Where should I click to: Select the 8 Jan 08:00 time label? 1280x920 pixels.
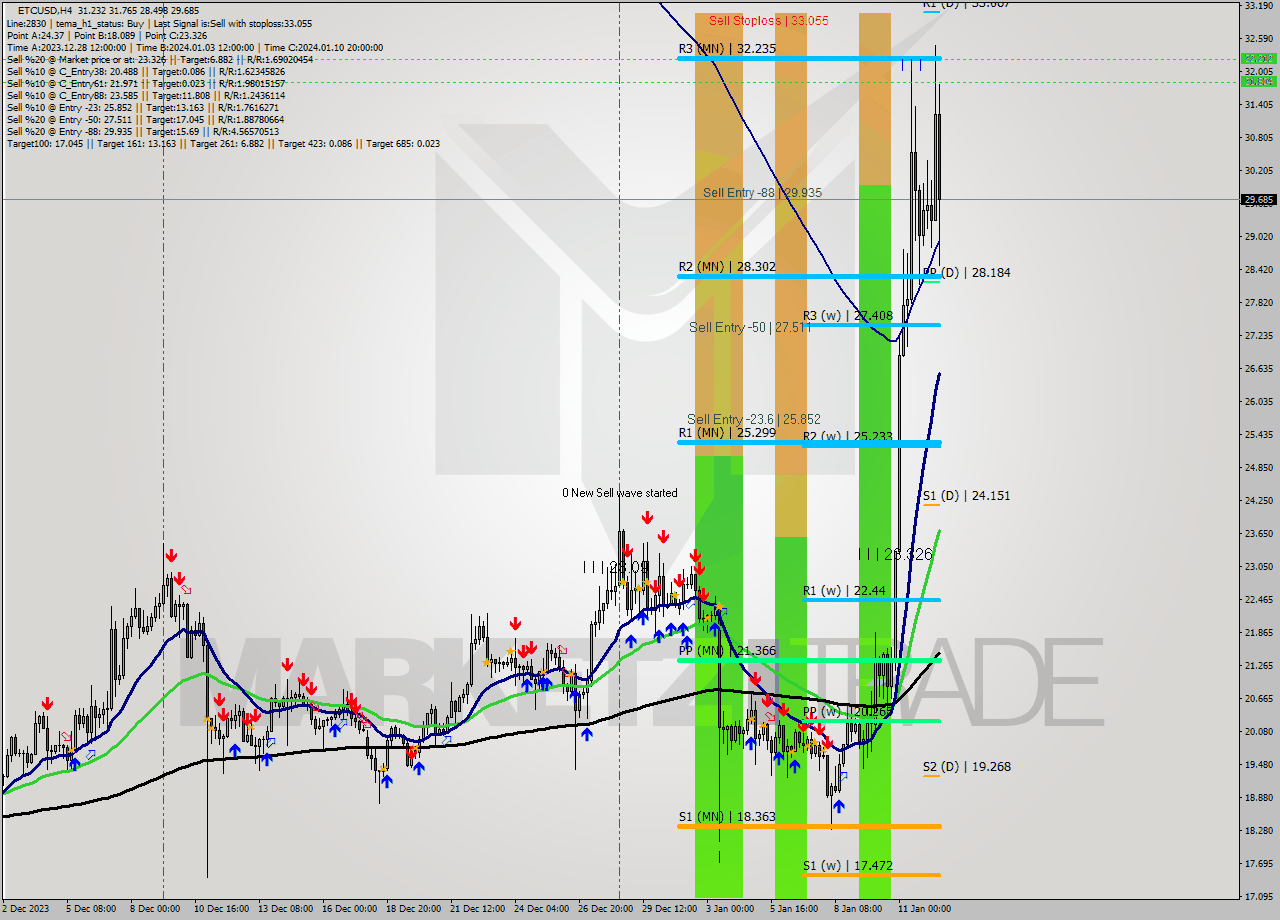coord(858,909)
